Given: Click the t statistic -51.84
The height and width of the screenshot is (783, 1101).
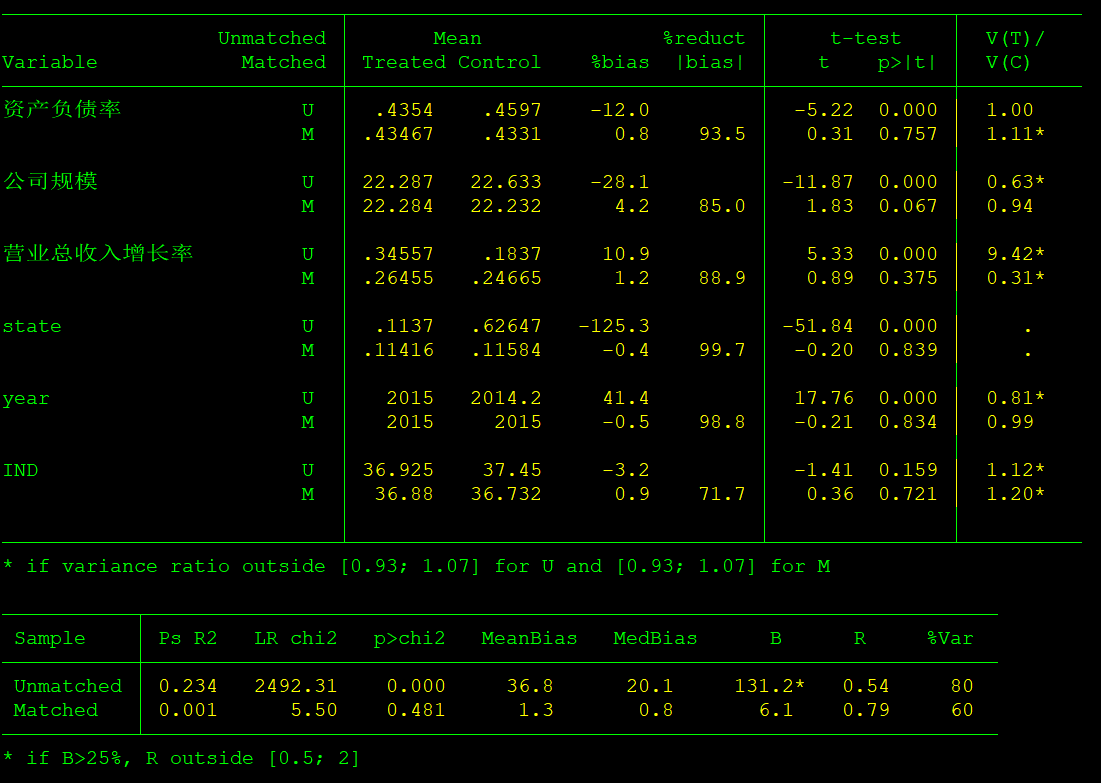Looking at the screenshot, I should [x=818, y=327].
